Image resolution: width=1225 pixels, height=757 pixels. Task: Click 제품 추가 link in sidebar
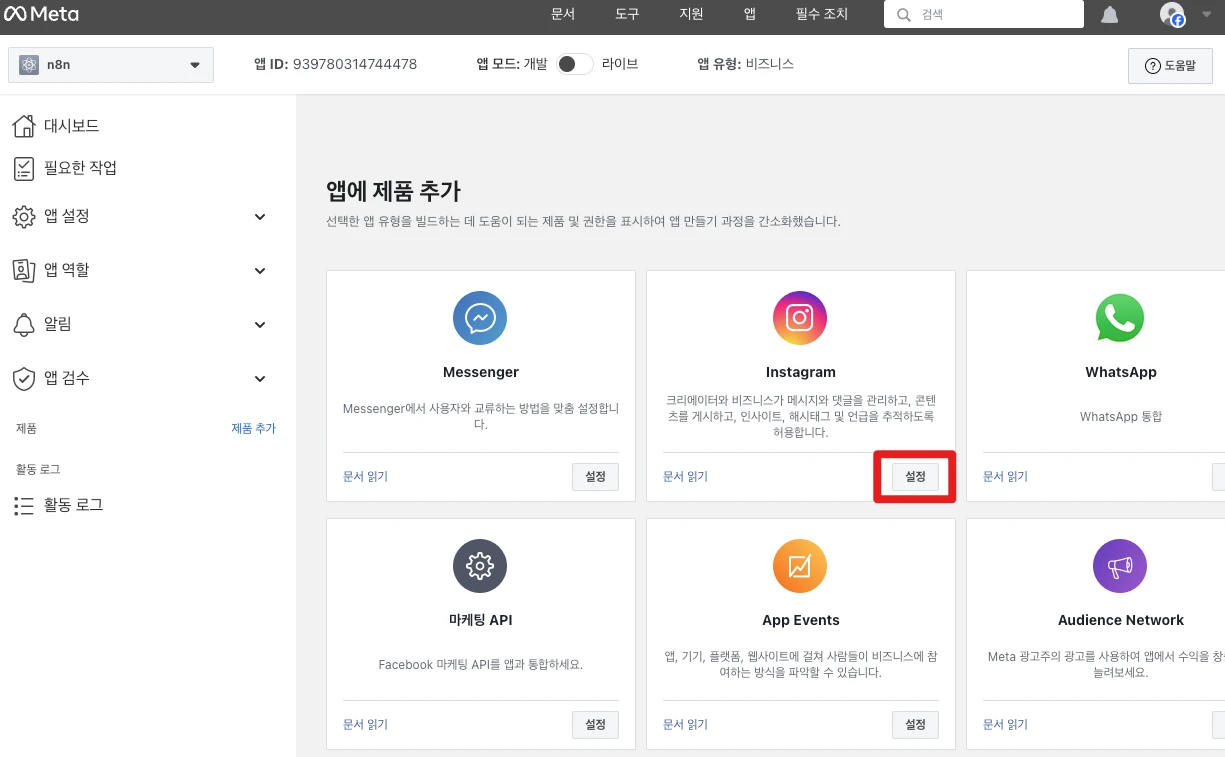253,428
